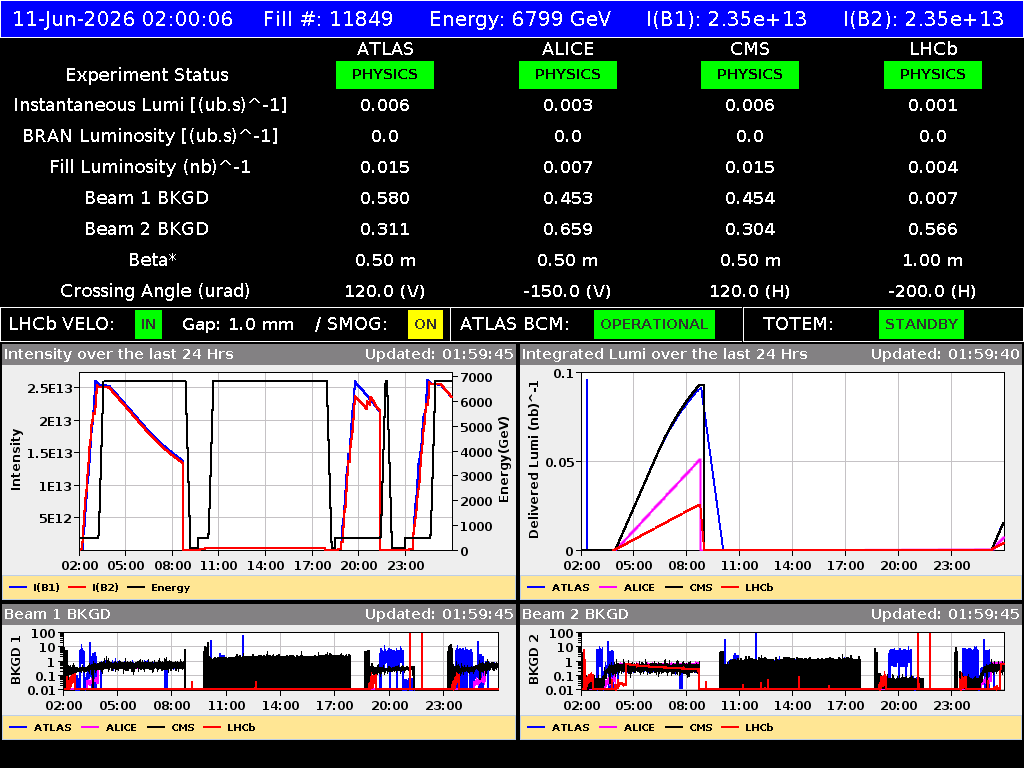Select CMS Beam 1 BKGD value 0.454
Screen dimensions: 1024x768
750,198
